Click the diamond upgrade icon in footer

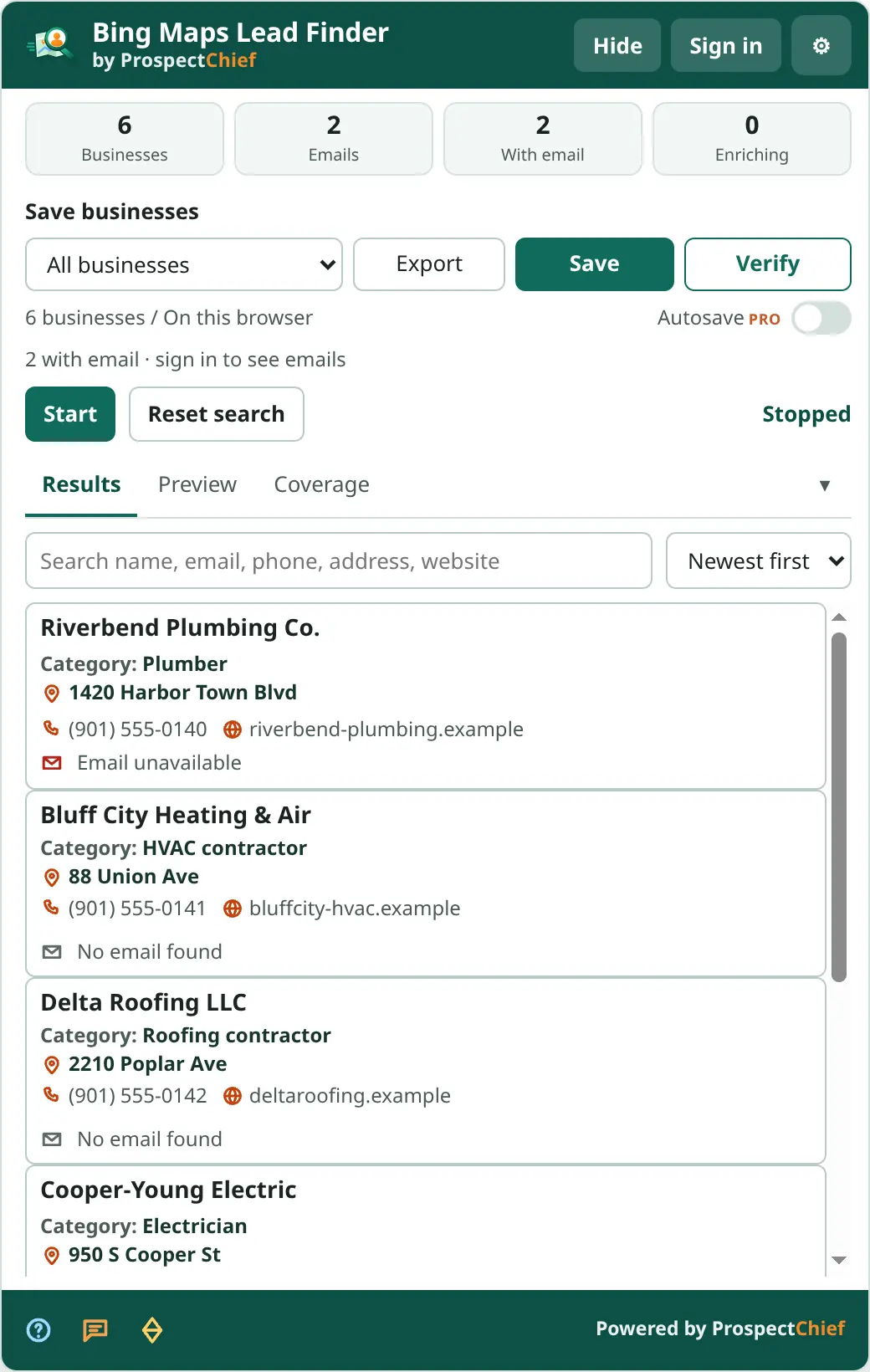(x=152, y=1330)
